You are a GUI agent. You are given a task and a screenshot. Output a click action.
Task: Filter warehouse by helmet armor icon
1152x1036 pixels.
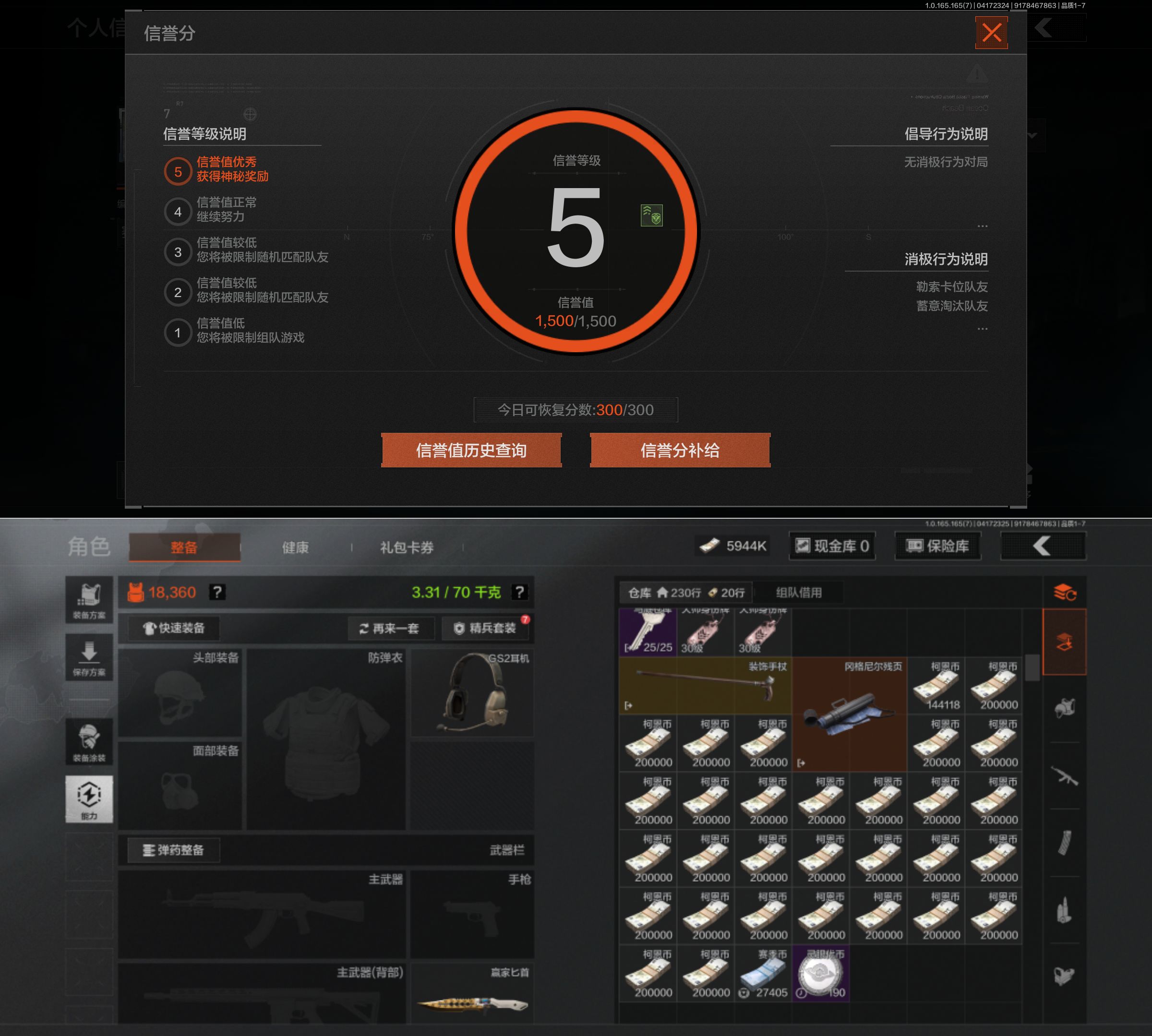(x=1064, y=708)
